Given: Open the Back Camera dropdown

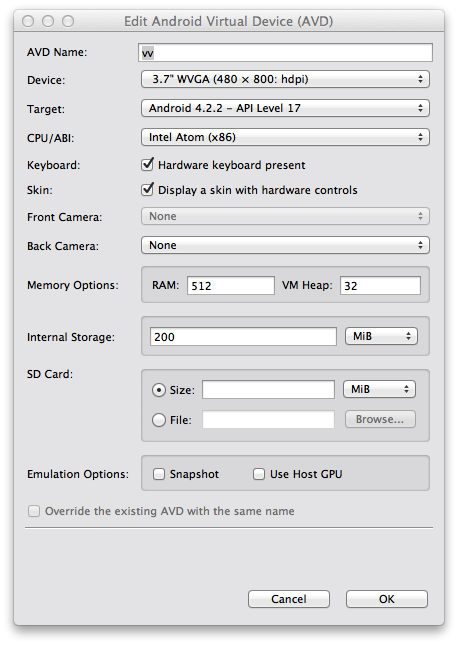Looking at the screenshot, I should (285, 245).
